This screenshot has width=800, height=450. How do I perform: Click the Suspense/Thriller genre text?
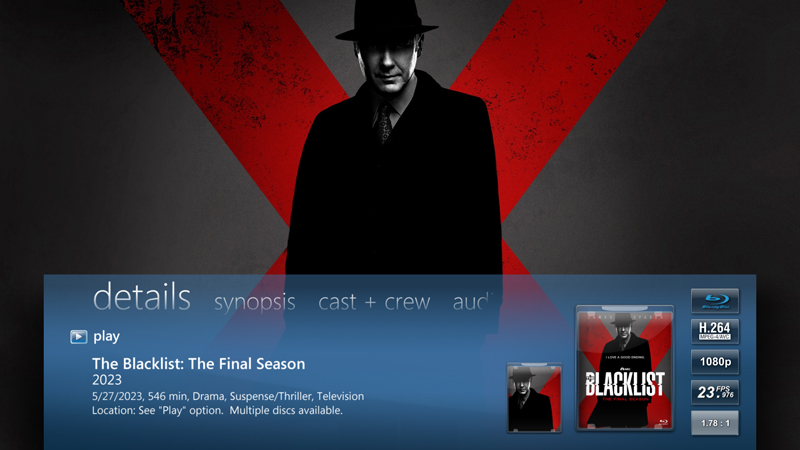(270, 396)
